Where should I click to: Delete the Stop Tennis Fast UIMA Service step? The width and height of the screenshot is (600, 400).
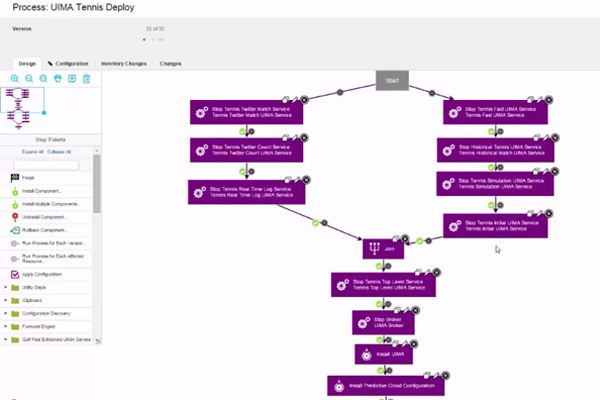pyautogui.click(x=549, y=100)
